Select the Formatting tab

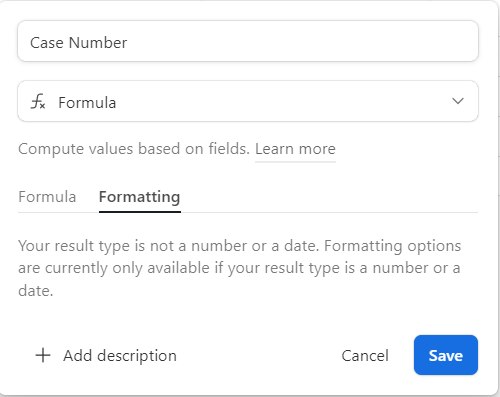pyautogui.click(x=140, y=197)
